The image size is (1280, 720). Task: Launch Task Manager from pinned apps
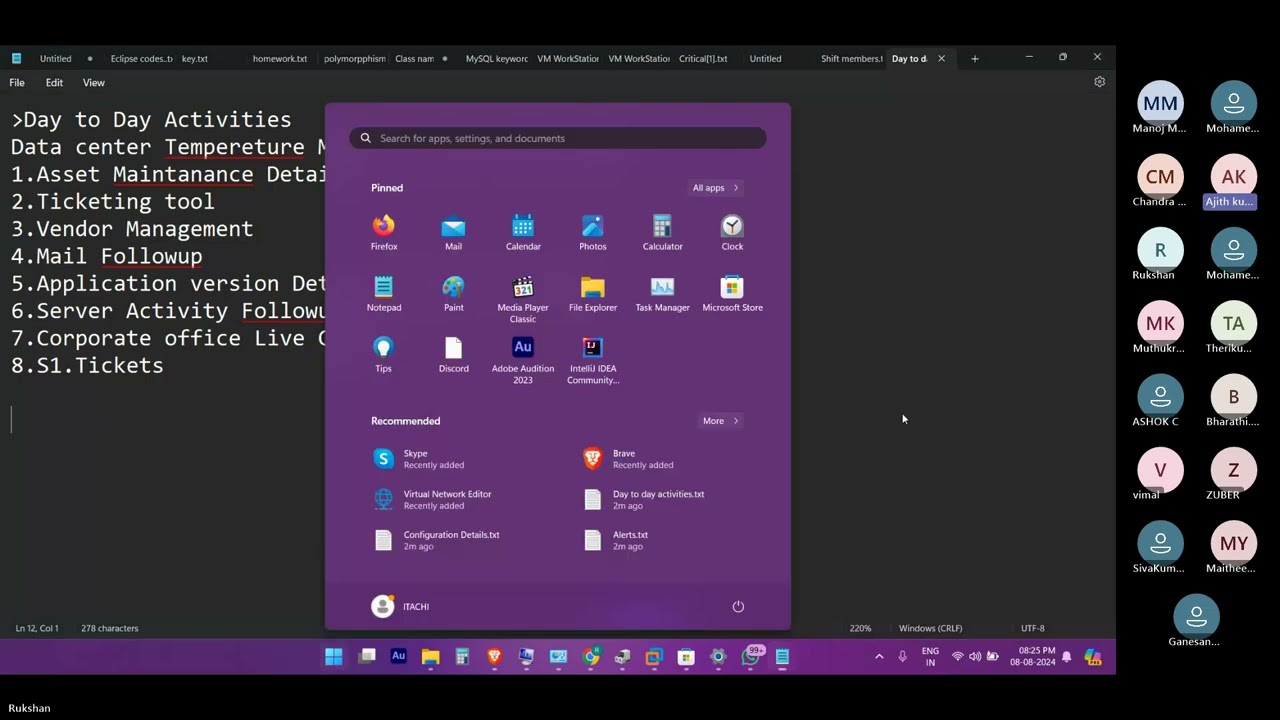pos(662,294)
